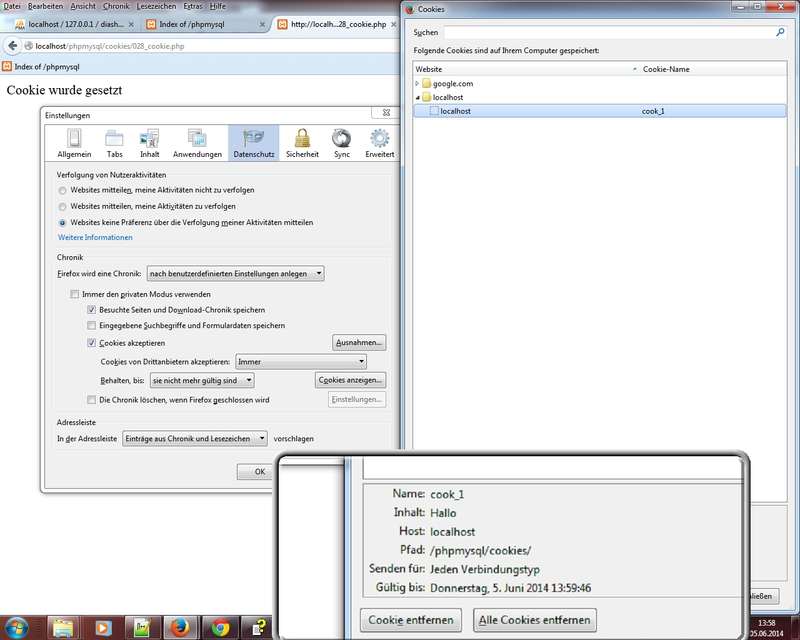Click the Ausnahmen button

tap(359, 342)
